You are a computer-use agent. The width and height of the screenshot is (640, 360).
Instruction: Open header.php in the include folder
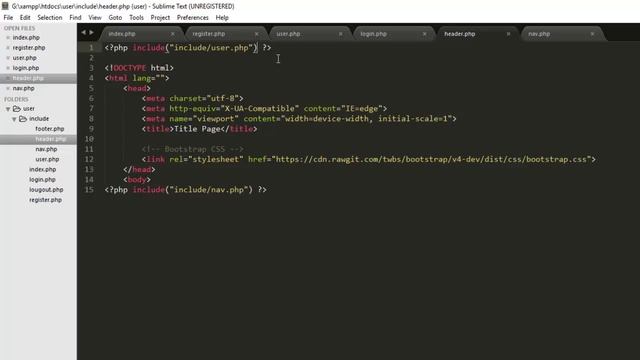[x=51, y=139]
